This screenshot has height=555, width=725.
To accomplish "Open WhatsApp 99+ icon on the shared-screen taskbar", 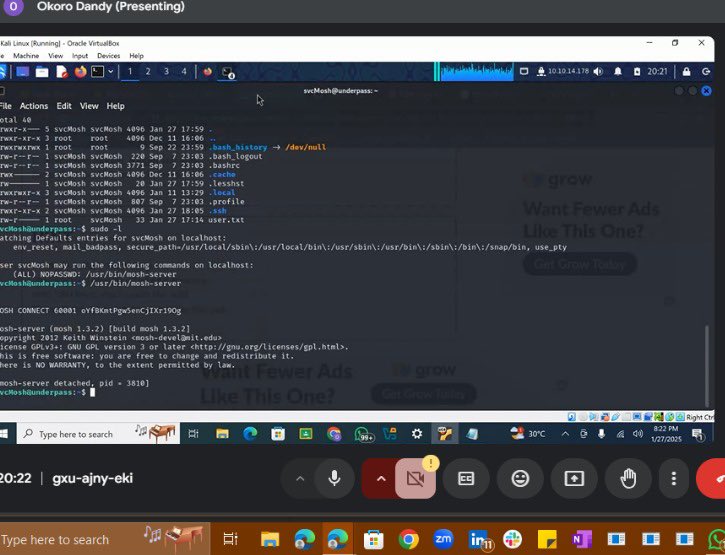I will (x=362, y=434).
